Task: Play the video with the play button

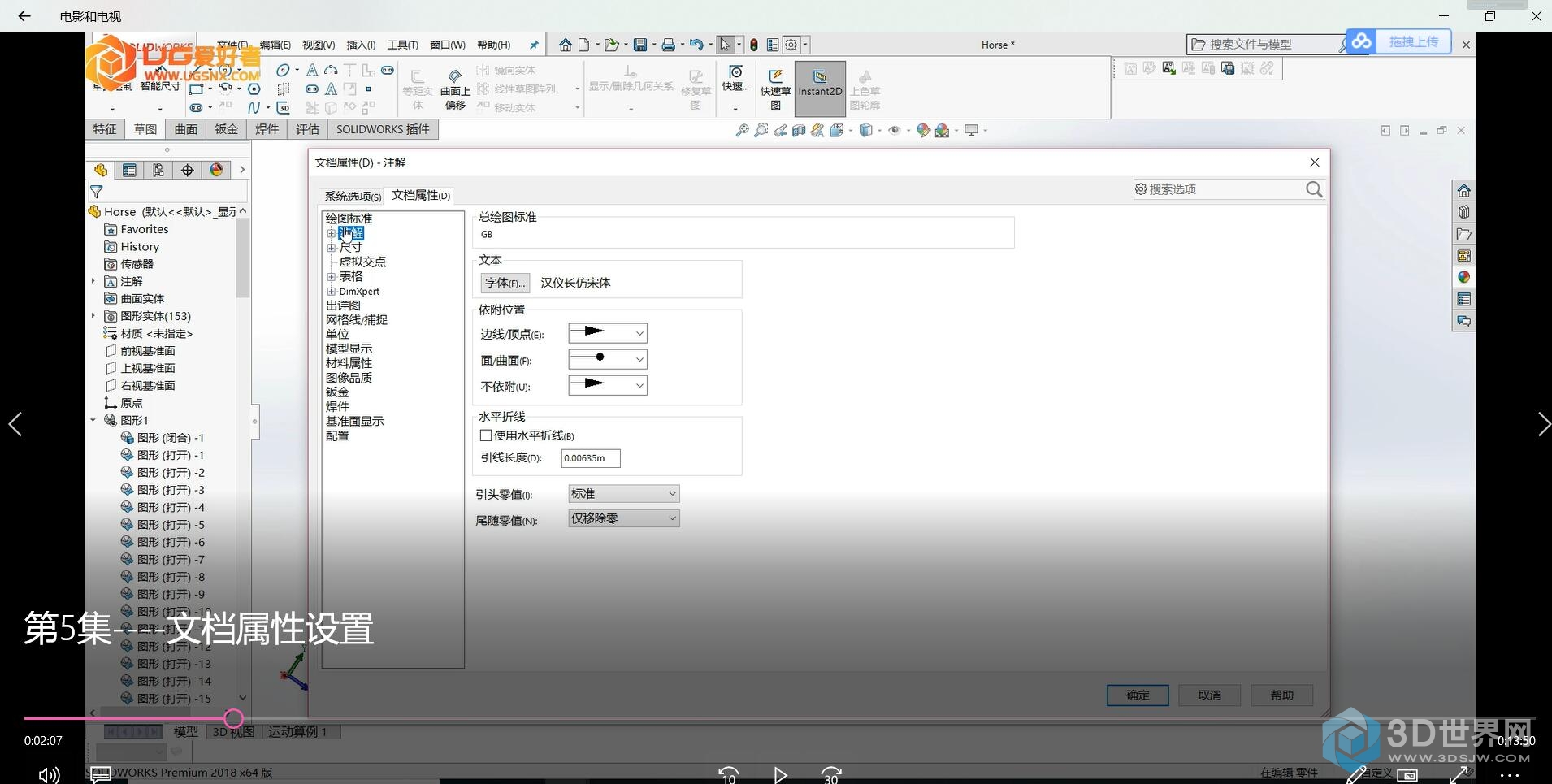Action: click(x=780, y=775)
